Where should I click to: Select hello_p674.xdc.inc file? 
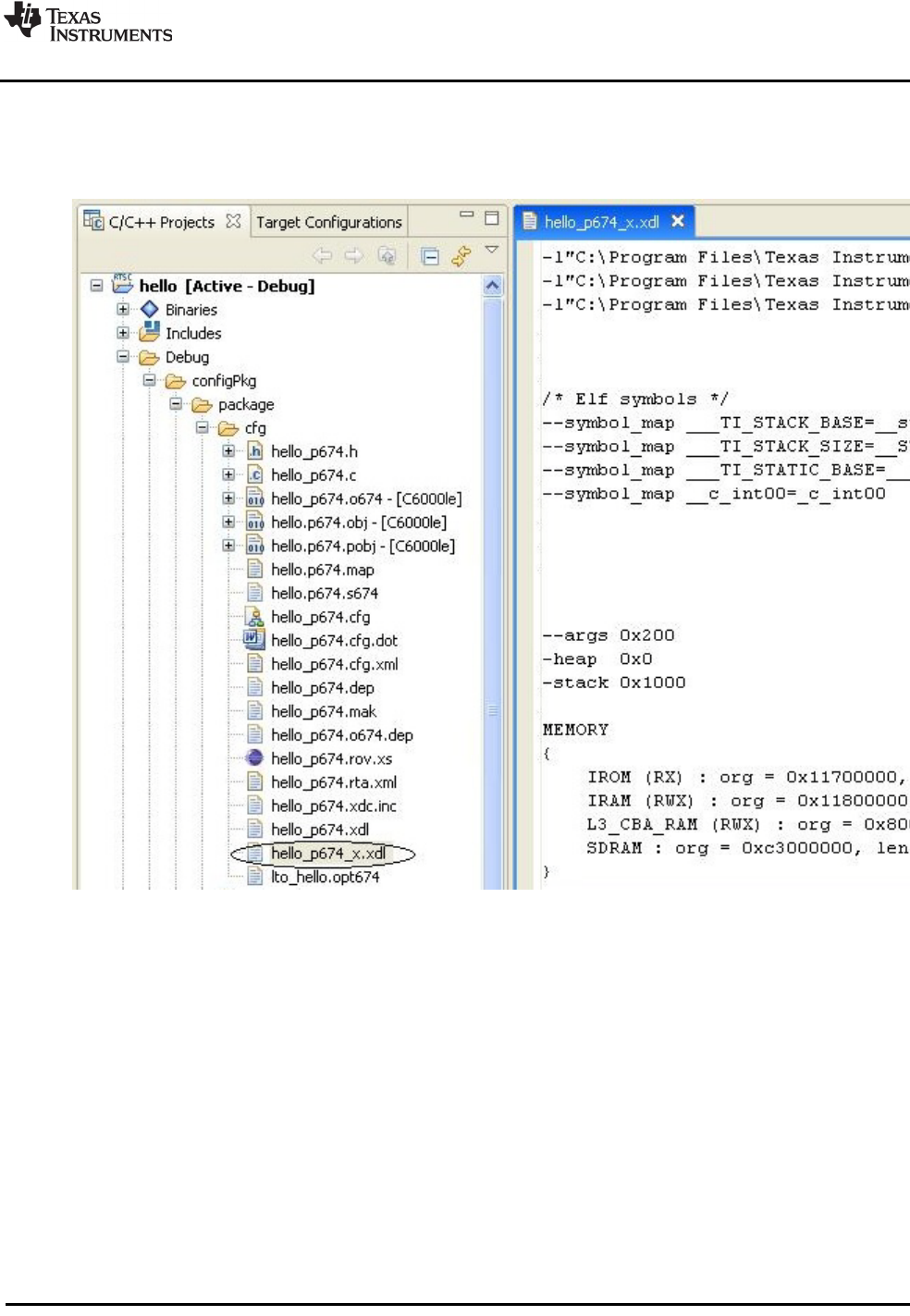tap(334, 806)
